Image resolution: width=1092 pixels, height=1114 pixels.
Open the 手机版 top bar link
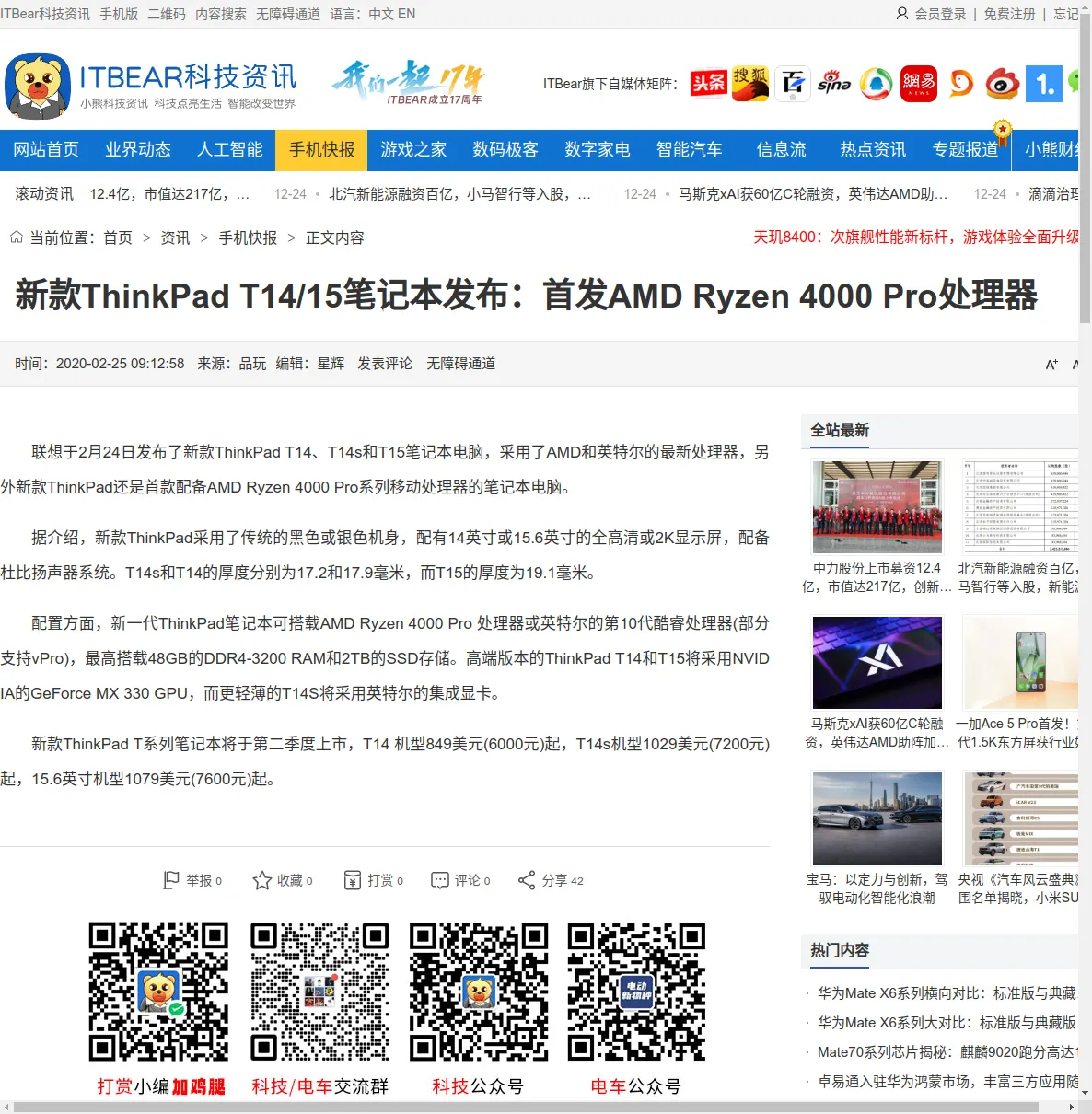coord(119,14)
